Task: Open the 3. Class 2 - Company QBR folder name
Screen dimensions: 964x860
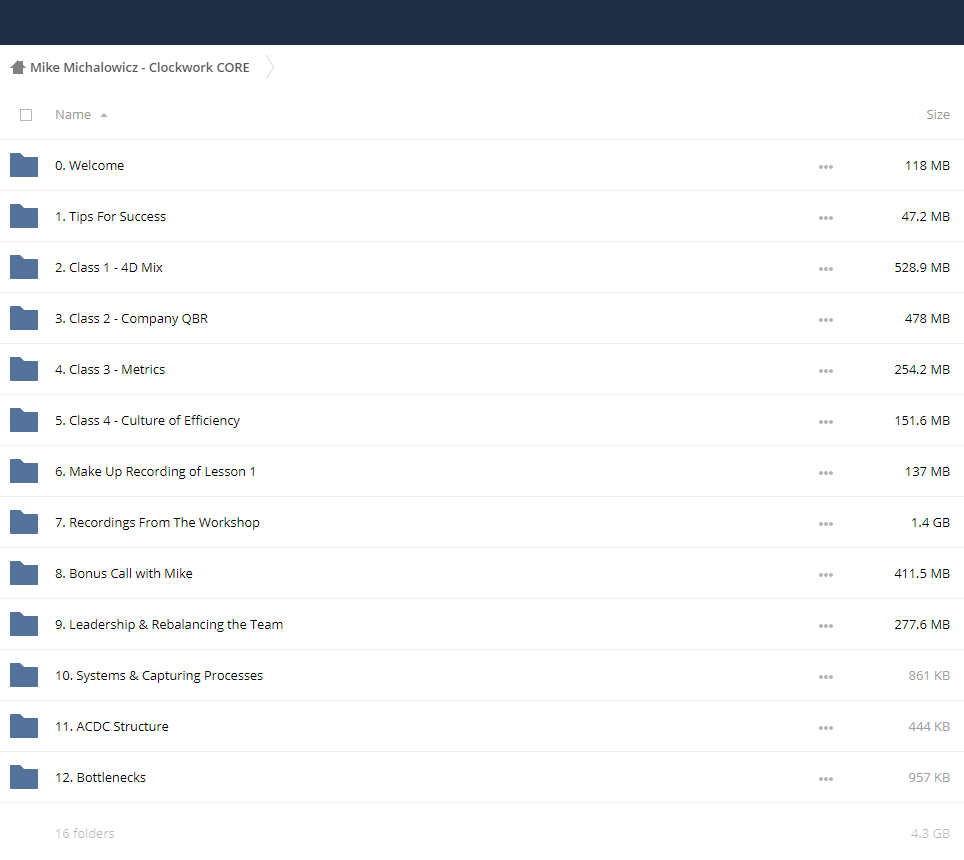Action: point(131,318)
